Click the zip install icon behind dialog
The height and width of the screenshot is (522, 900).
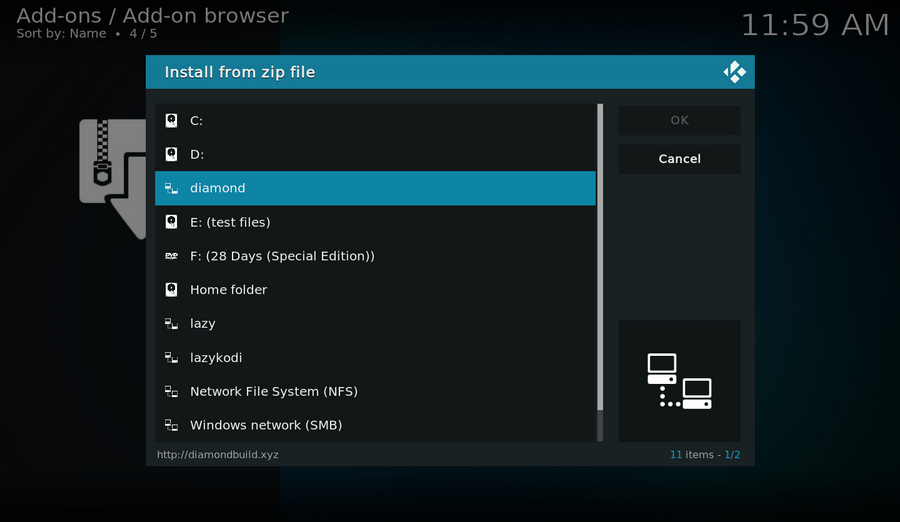pos(112,178)
